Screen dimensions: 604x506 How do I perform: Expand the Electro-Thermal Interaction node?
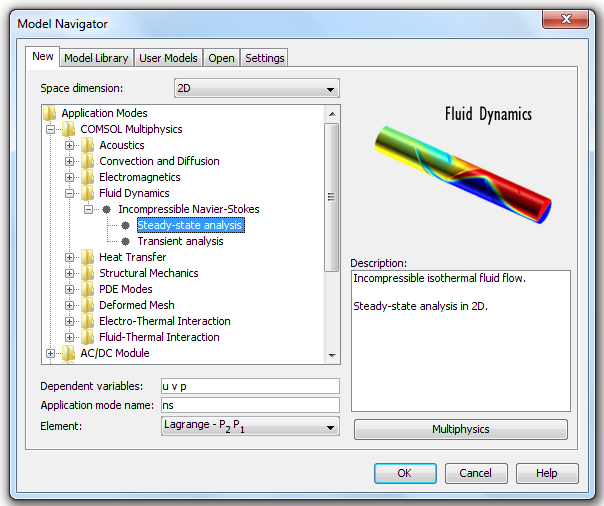[69, 322]
